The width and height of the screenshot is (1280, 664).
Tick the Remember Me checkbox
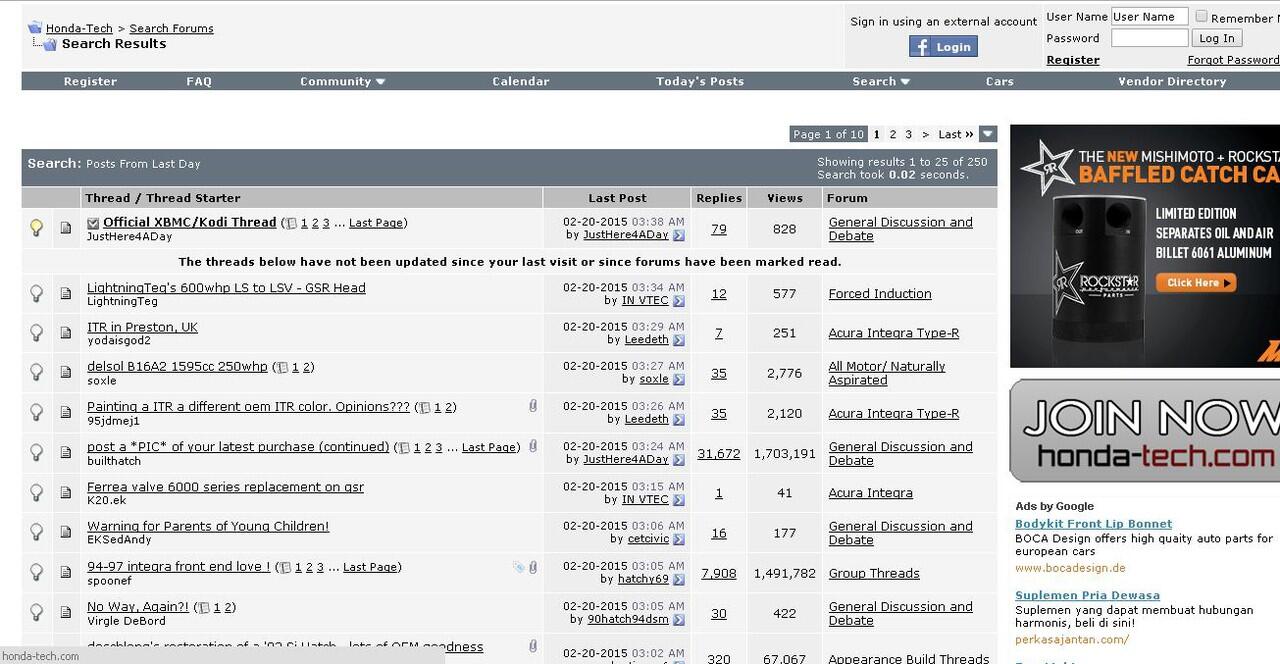coord(1201,17)
